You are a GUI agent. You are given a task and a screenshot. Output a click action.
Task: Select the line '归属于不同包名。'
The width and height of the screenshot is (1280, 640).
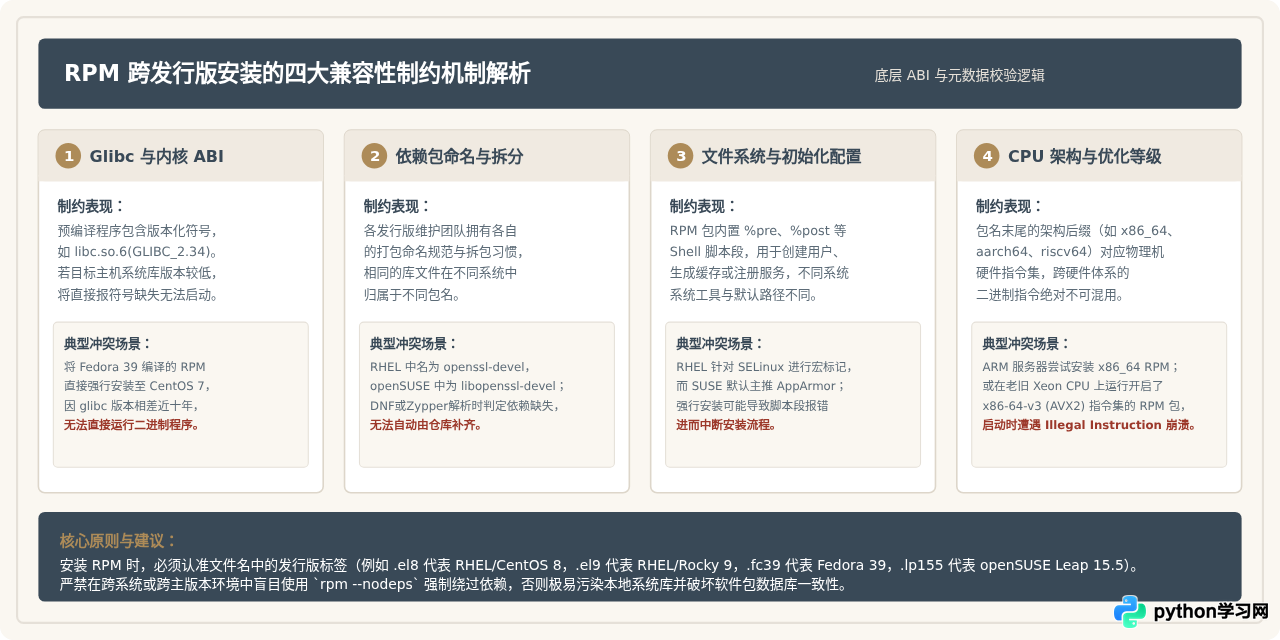click(x=411, y=294)
